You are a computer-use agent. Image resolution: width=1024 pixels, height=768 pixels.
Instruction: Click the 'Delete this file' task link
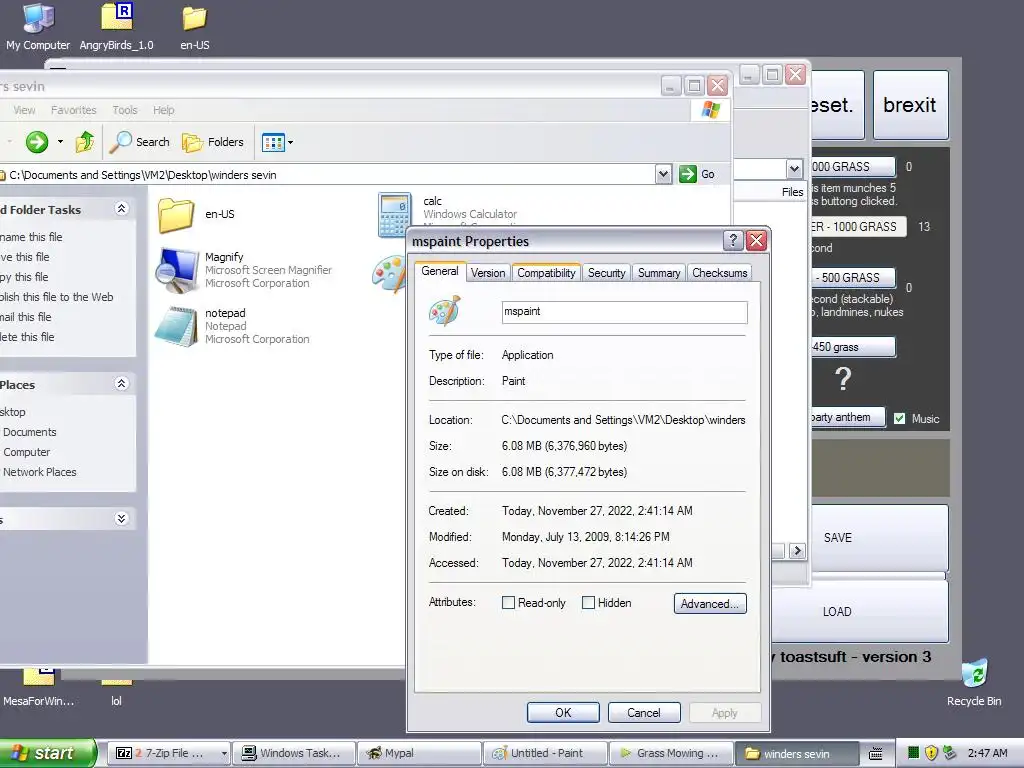coord(27,337)
